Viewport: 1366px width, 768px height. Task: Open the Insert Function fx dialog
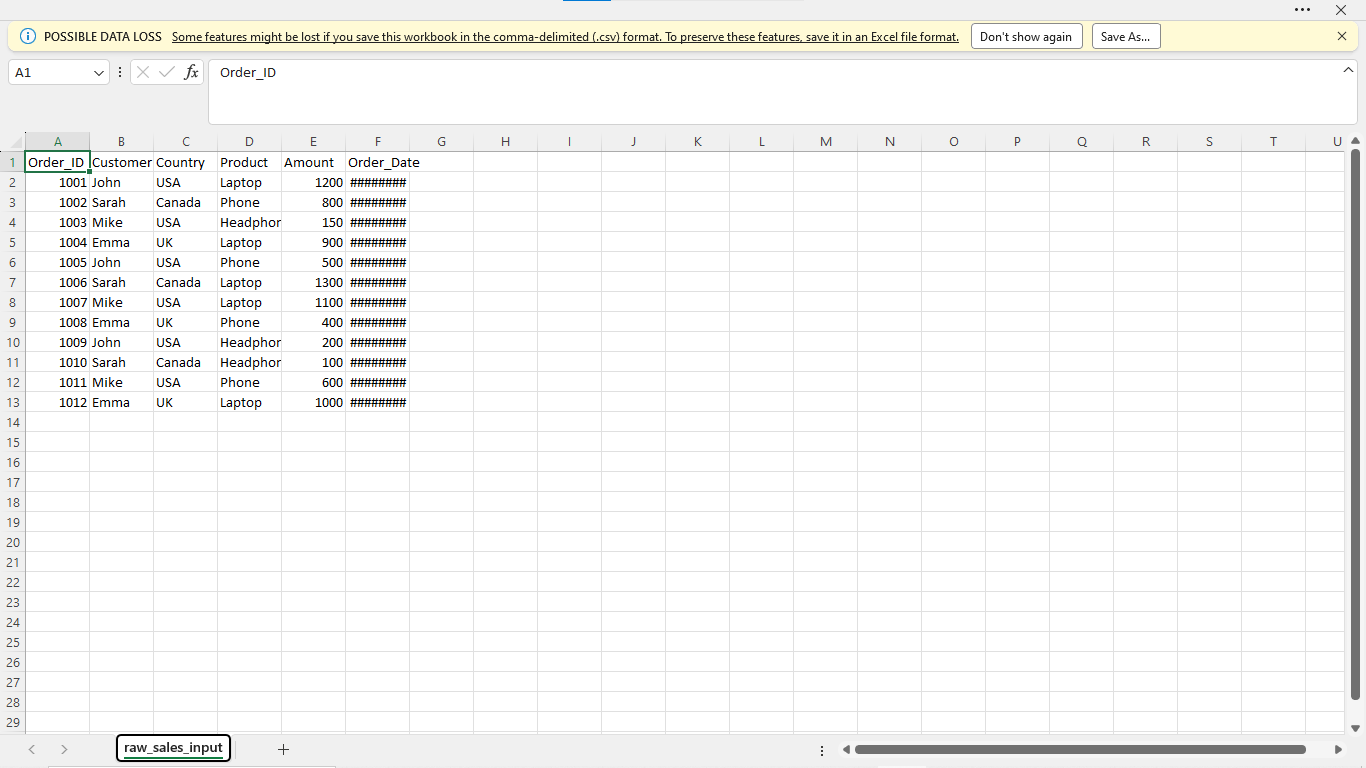pyautogui.click(x=191, y=72)
